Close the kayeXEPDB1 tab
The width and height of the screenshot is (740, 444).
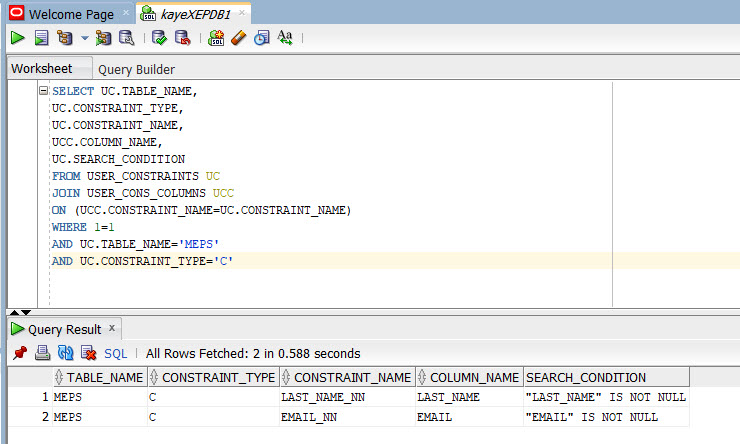click(242, 13)
